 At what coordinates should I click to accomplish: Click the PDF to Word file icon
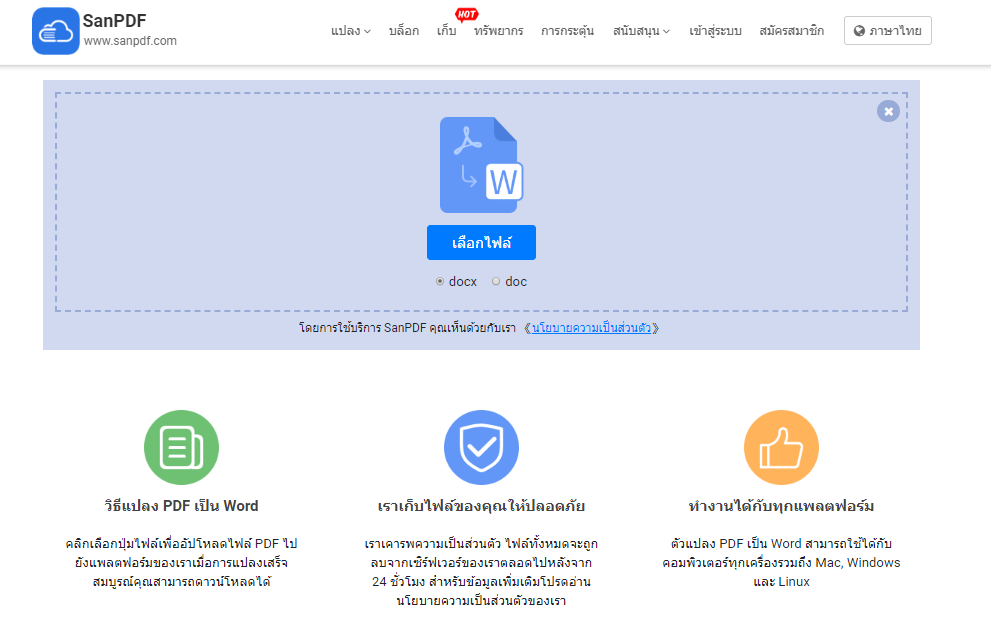coord(482,165)
